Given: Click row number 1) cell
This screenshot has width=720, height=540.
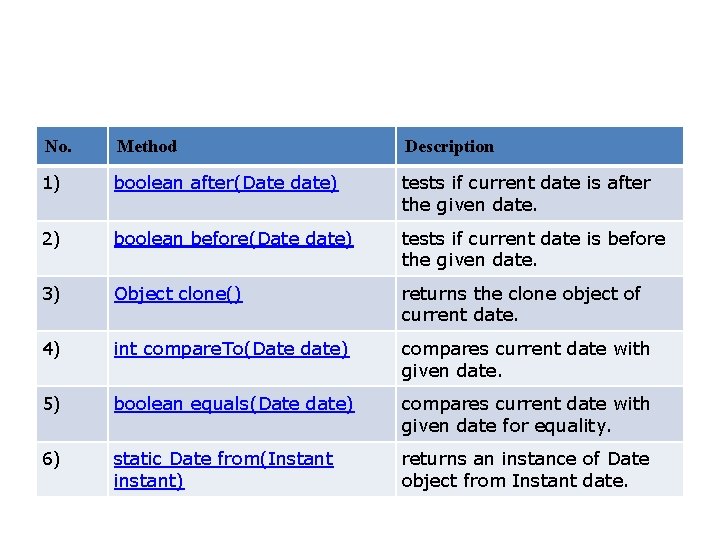Looking at the screenshot, I should coord(52,183).
